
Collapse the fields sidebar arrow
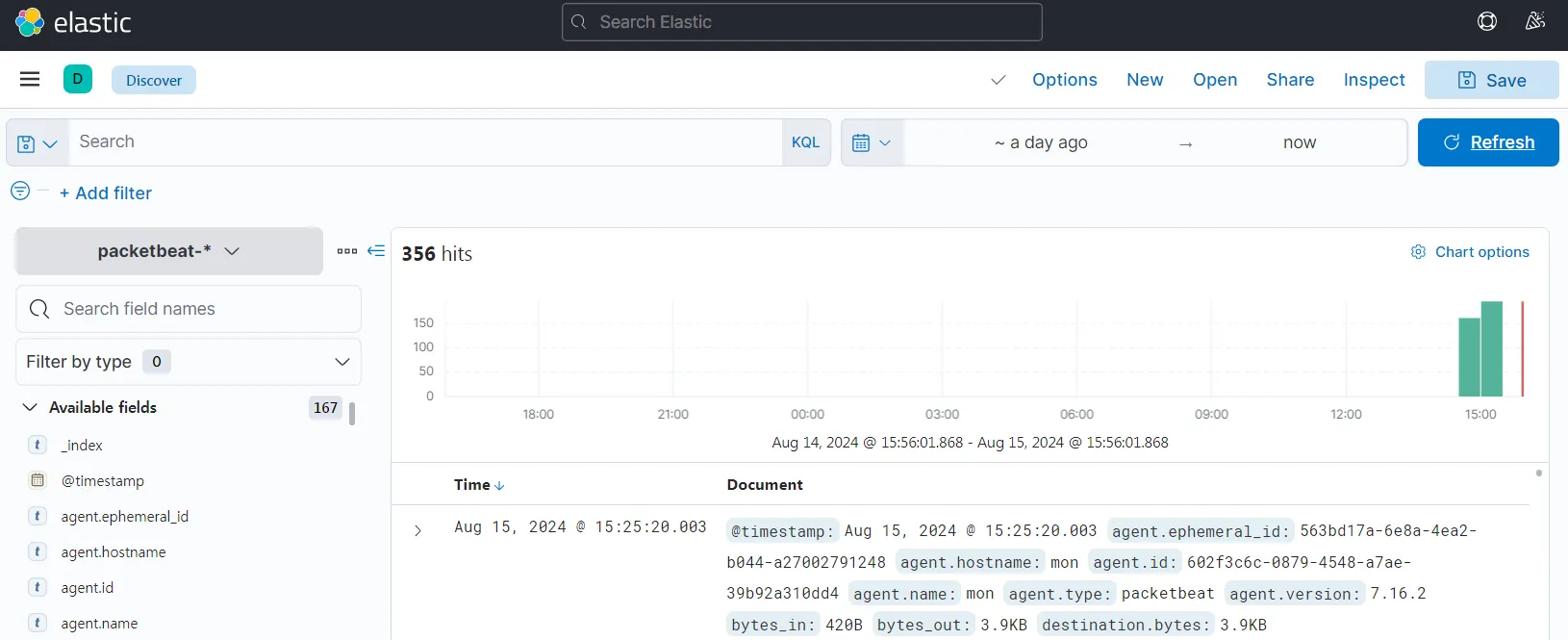pyautogui.click(x=376, y=251)
